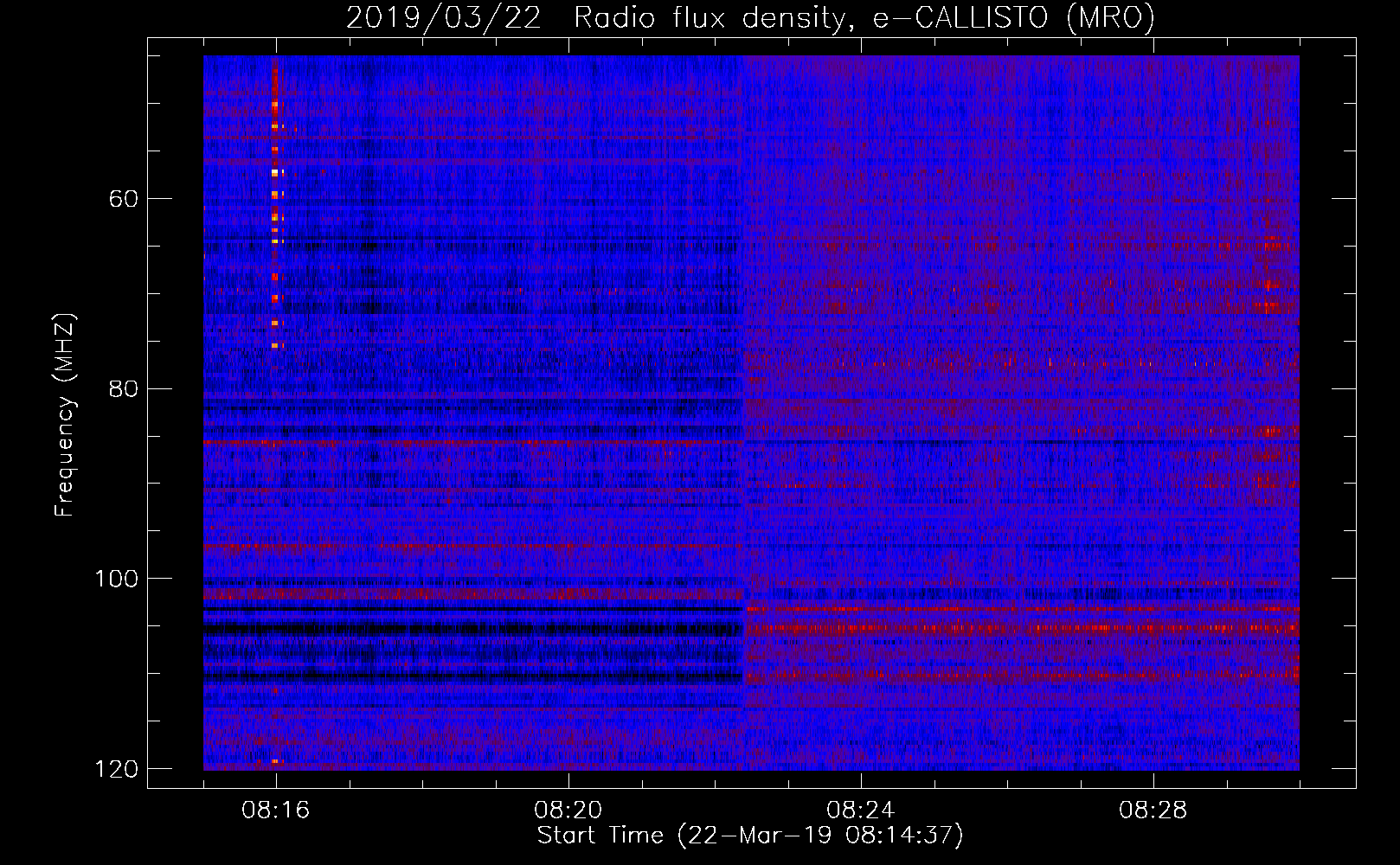Click the 08:24 time tick label
This screenshot has height=865, width=1400.
[861, 811]
